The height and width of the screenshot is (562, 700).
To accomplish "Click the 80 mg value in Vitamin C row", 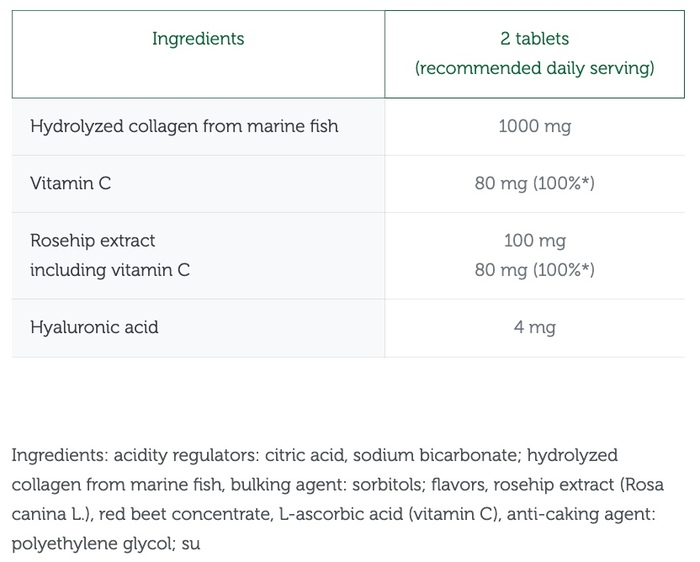I will point(534,184).
